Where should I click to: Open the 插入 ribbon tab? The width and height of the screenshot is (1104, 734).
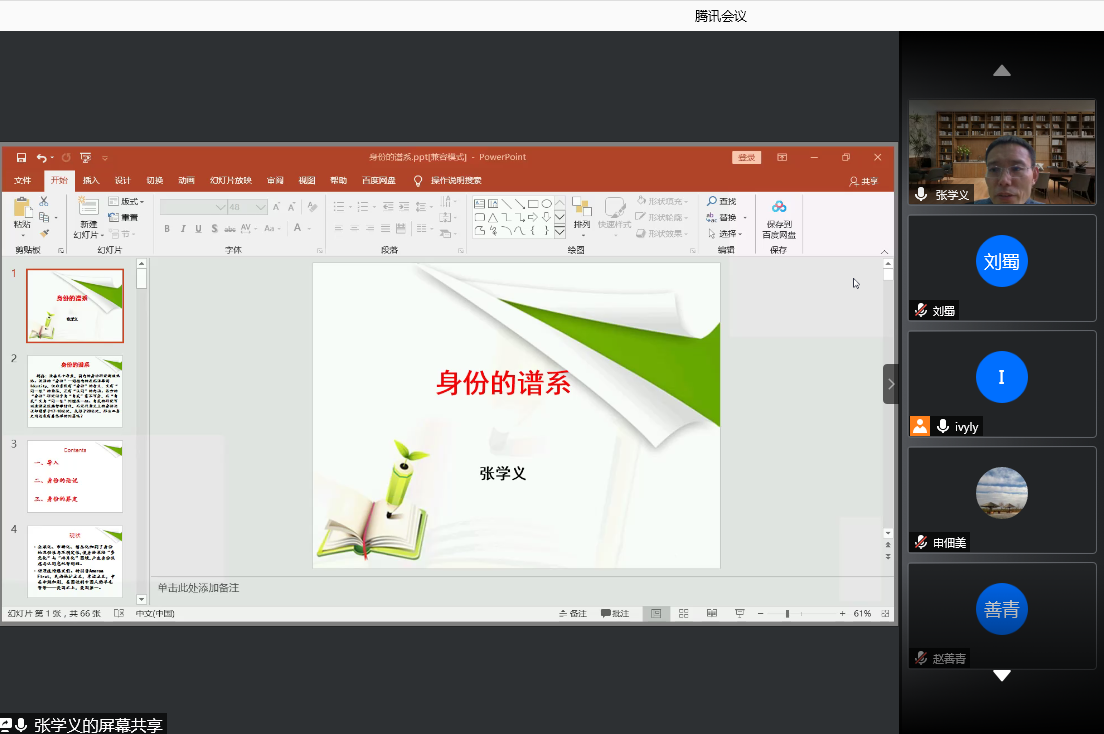(x=91, y=181)
